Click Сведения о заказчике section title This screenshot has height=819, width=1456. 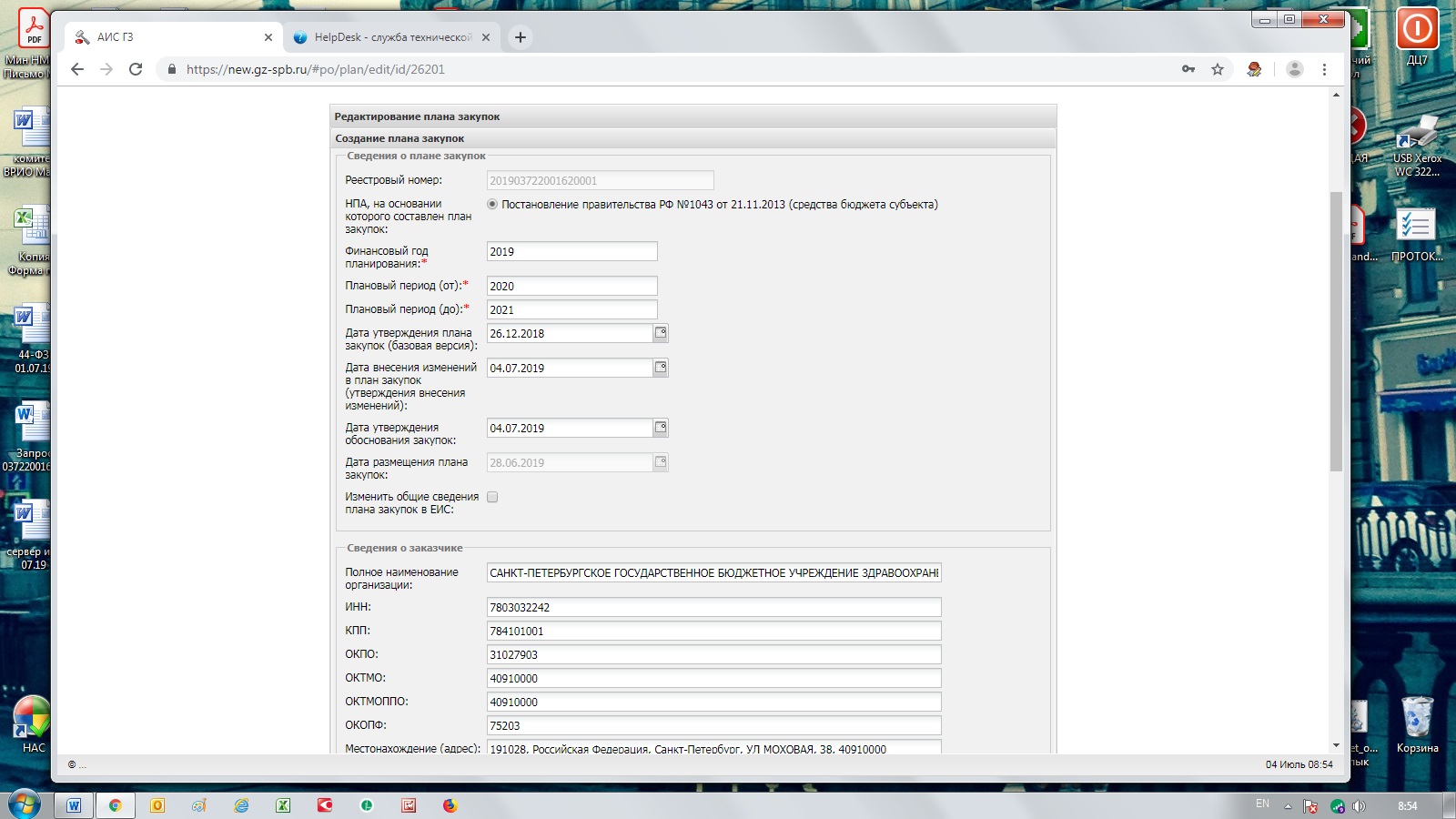point(404,548)
